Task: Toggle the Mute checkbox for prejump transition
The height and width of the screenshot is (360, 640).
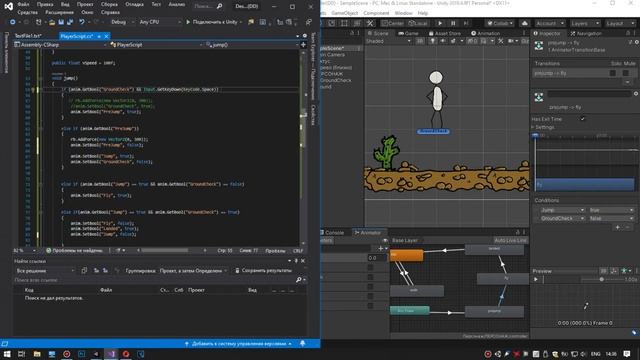Action: click(x=625, y=73)
